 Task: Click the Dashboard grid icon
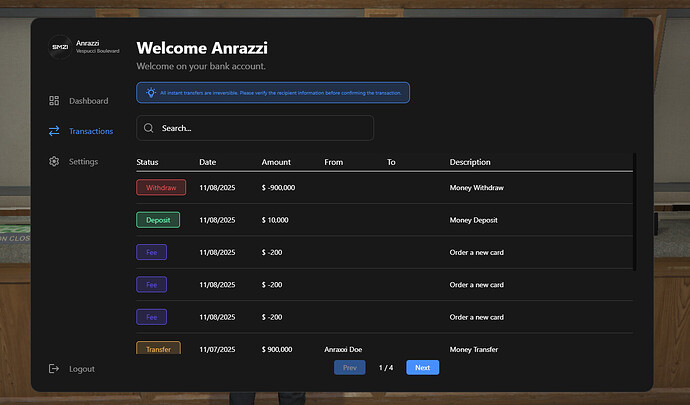click(x=54, y=101)
